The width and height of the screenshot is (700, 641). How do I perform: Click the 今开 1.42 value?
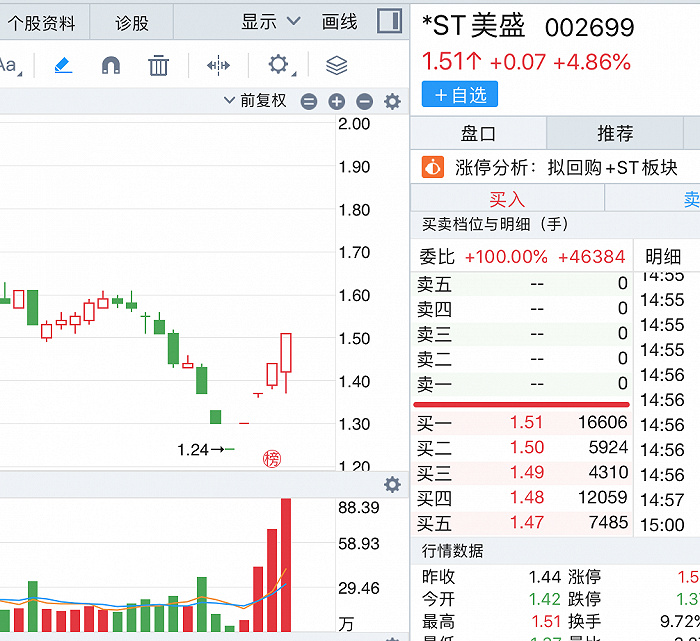pyautogui.click(x=545, y=599)
